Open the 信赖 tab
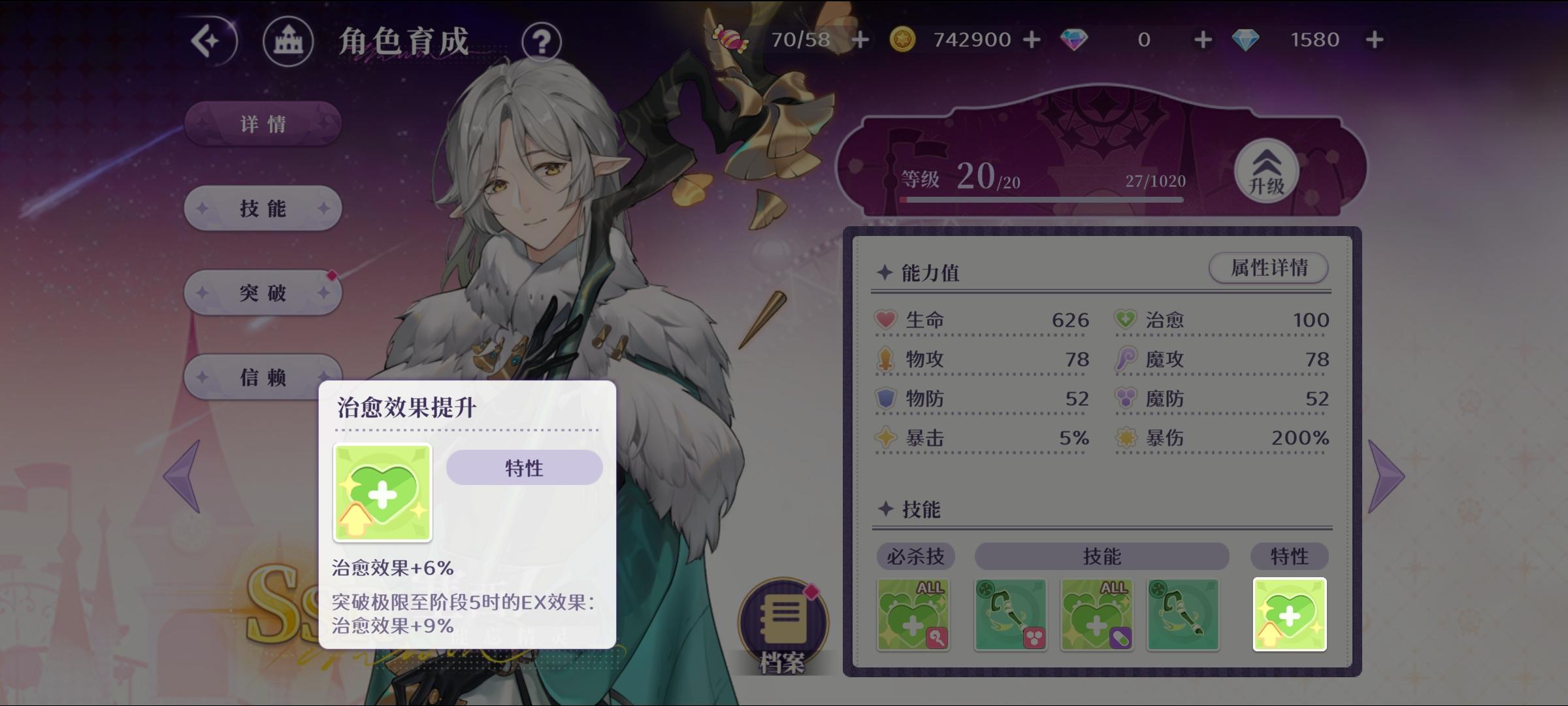Screen dimensions: 1568x706 263,377
